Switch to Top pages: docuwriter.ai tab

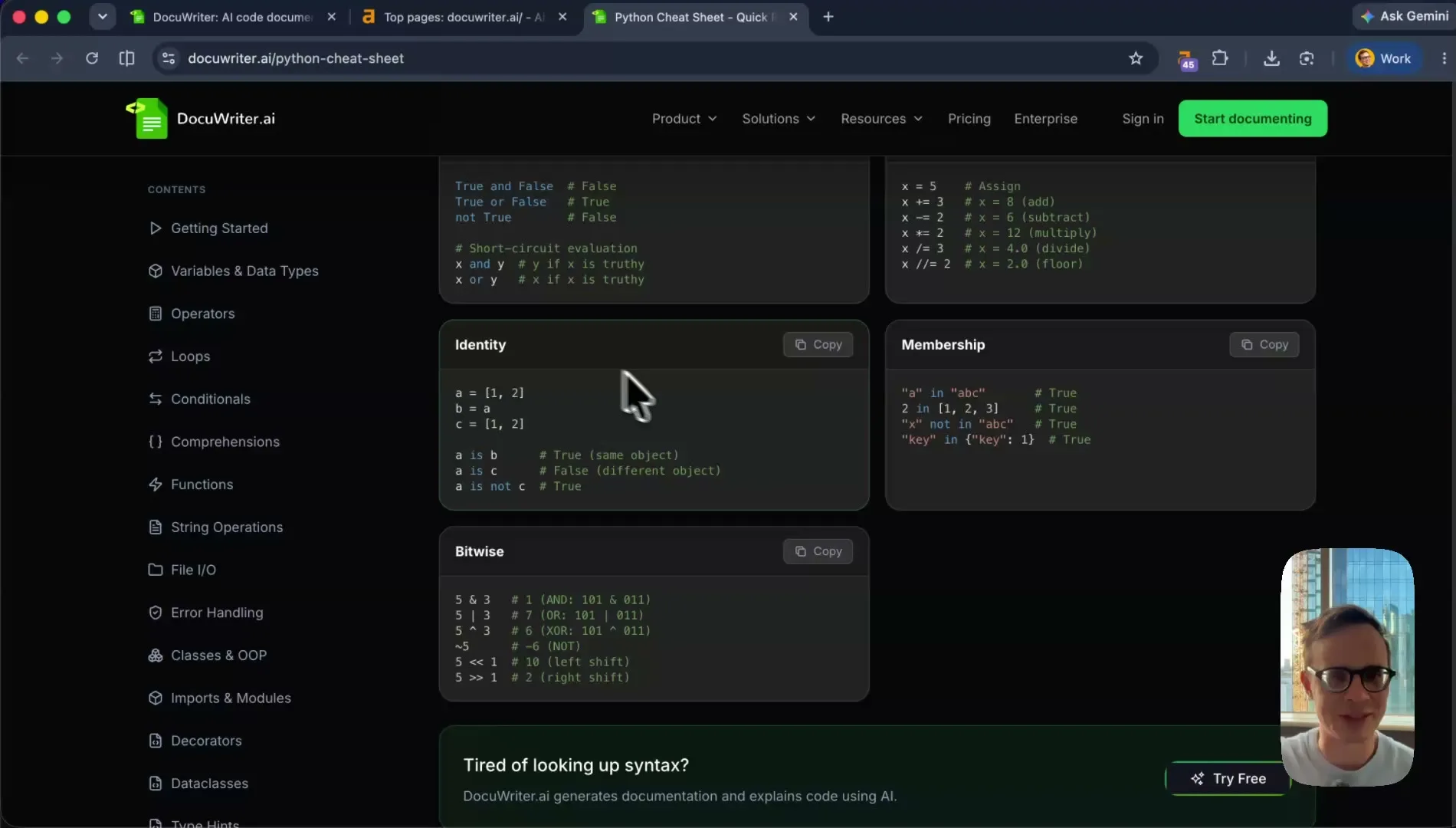(x=464, y=17)
